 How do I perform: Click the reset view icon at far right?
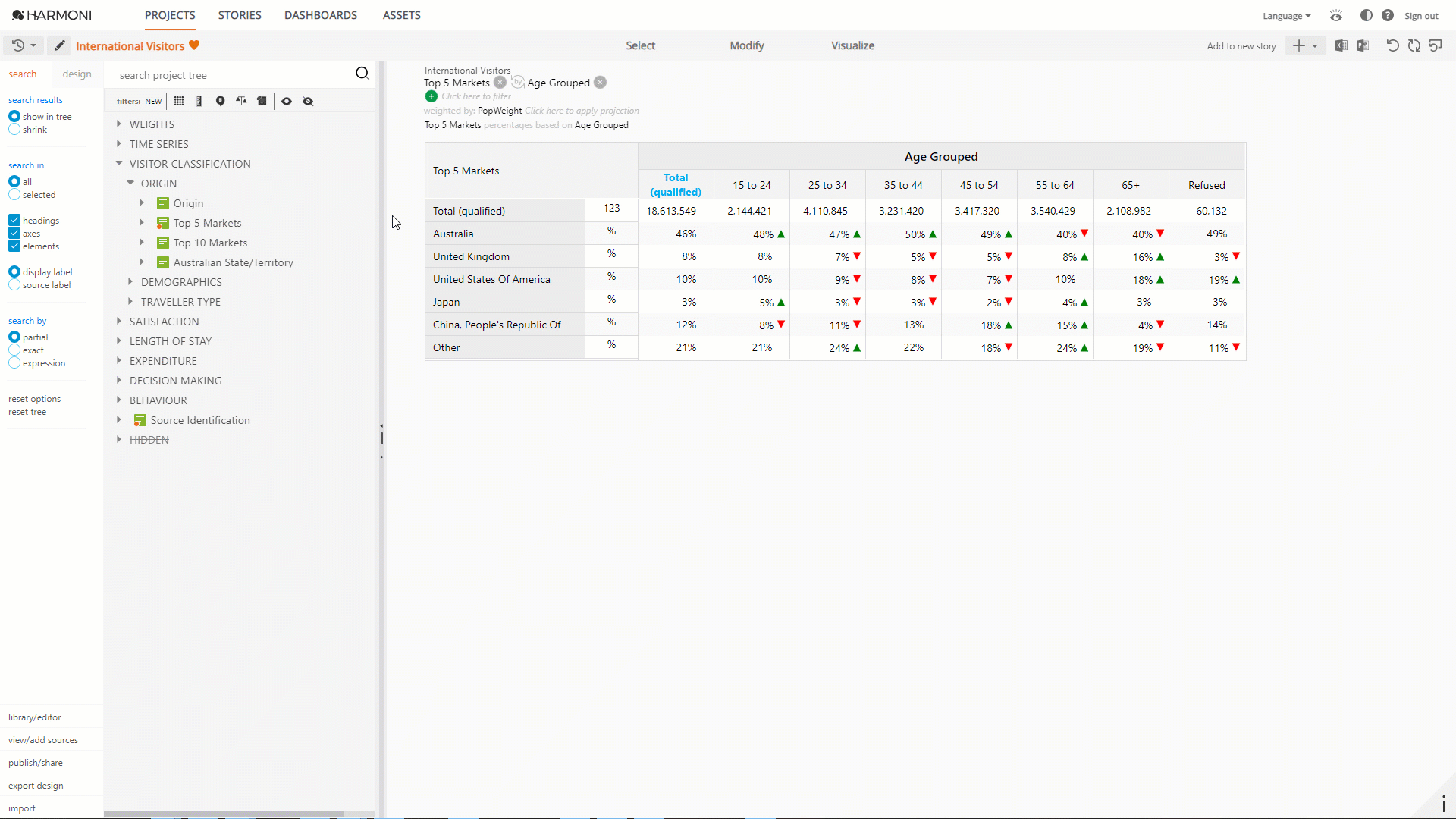click(1436, 45)
